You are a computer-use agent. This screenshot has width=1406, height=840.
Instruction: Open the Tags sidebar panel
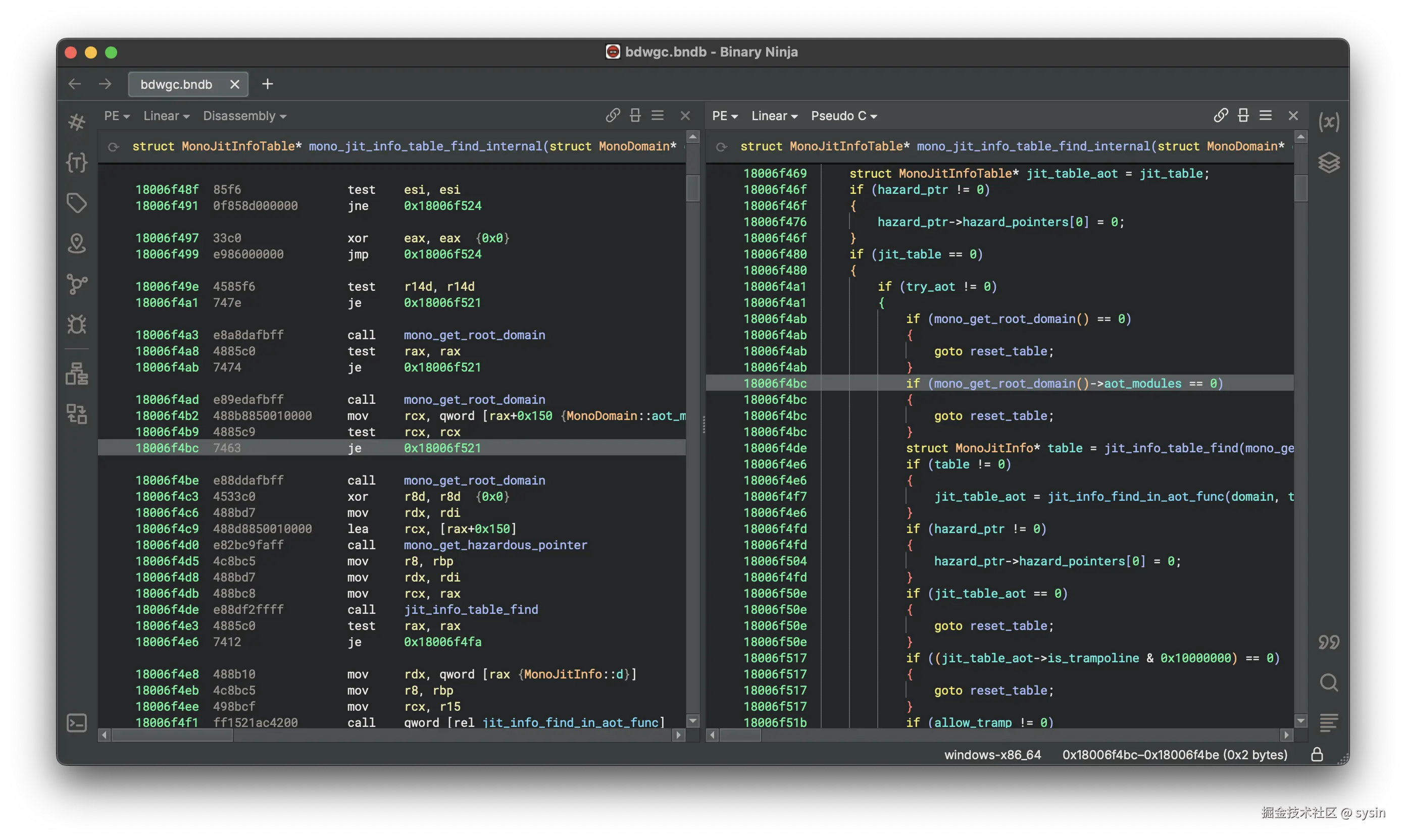tap(77, 202)
